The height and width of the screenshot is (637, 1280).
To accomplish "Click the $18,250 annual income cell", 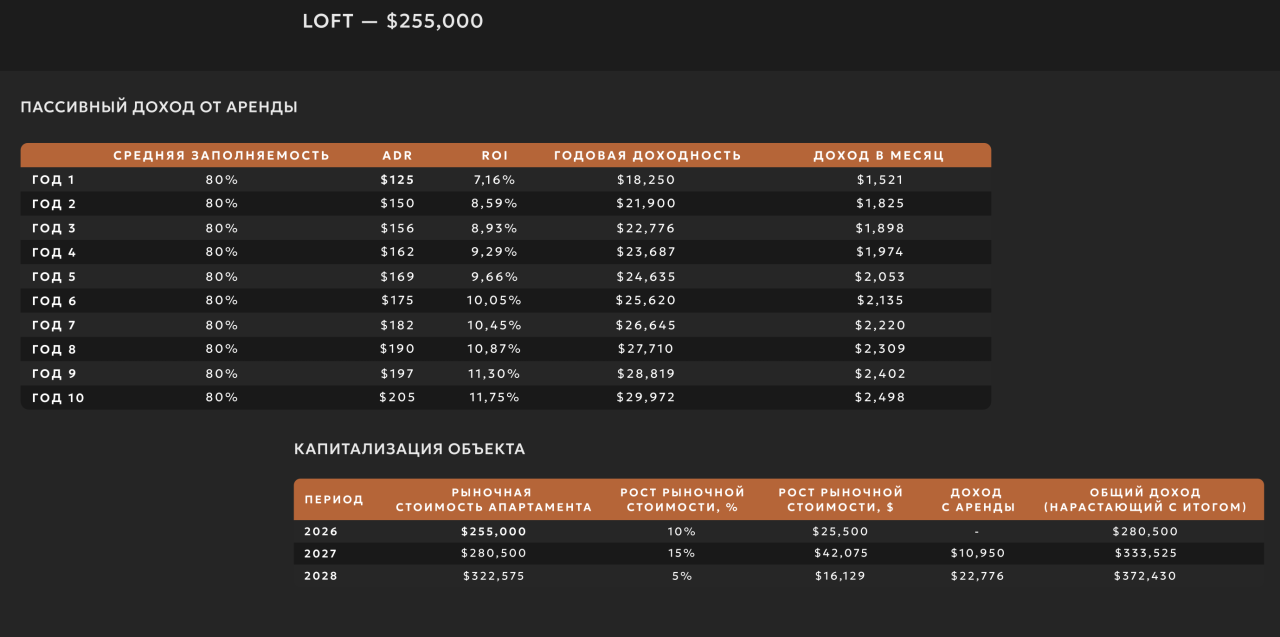I will [646, 180].
